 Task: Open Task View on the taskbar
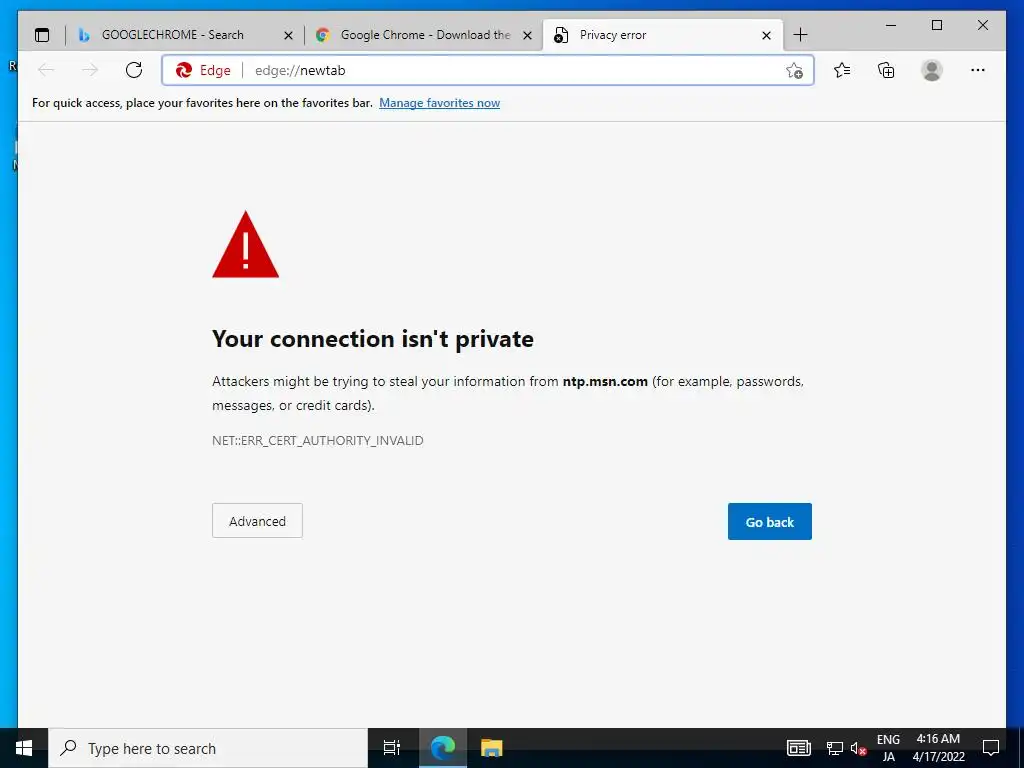tap(392, 748)
